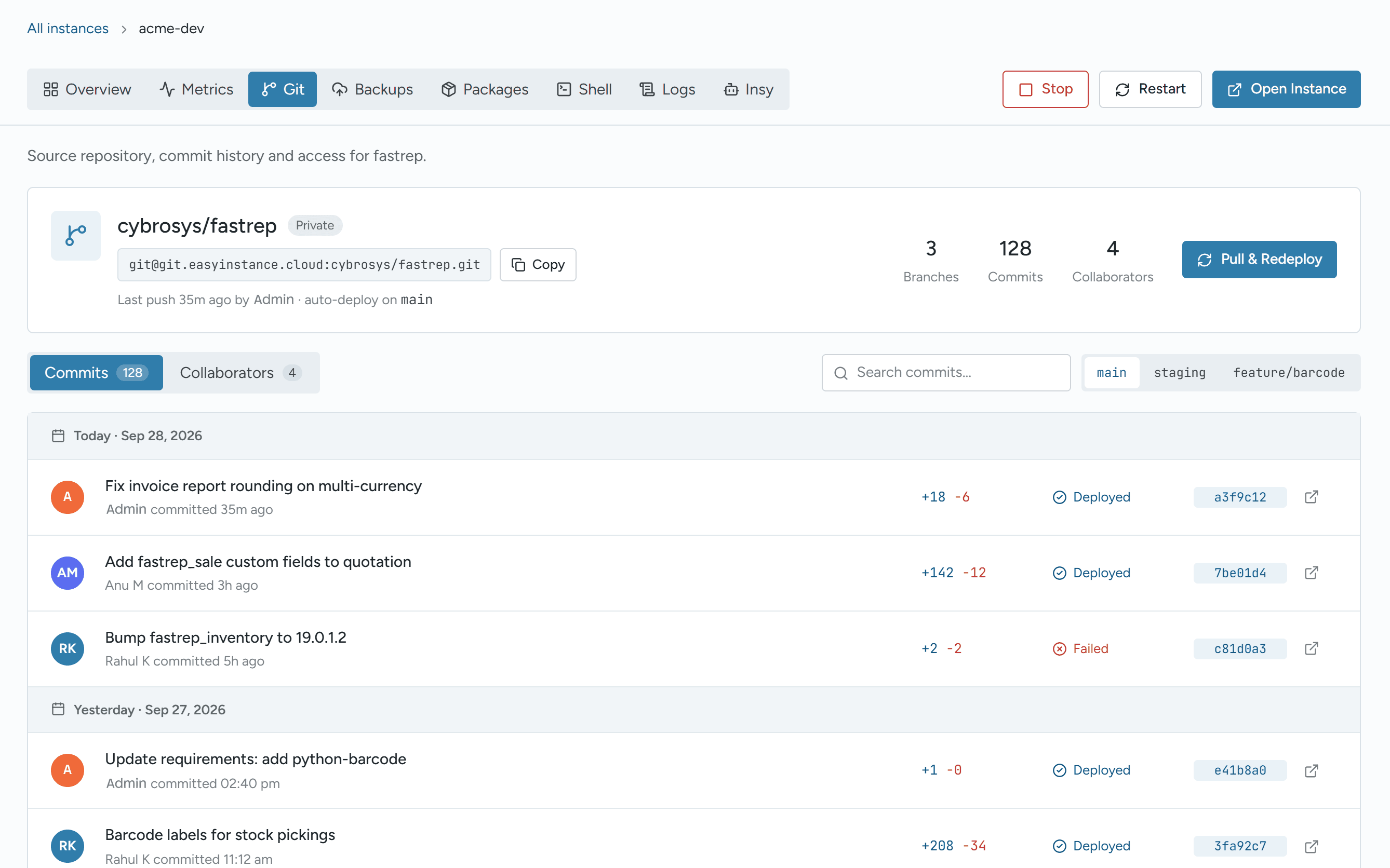Open the Shell tab

pyautogui.click(x=584, y=89)
